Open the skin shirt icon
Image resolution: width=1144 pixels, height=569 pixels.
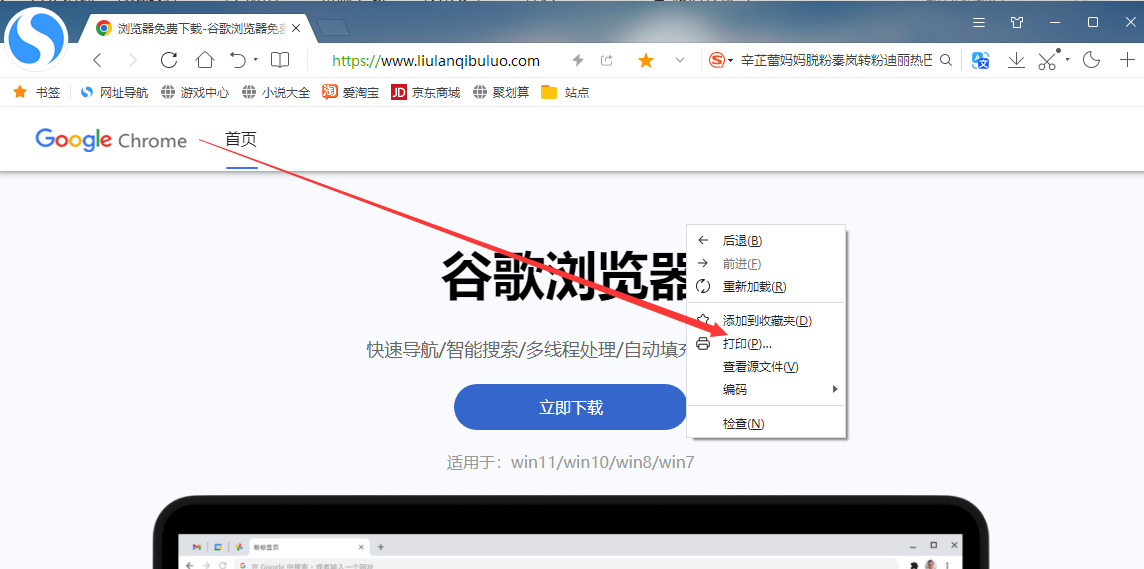click(1017, 23)
